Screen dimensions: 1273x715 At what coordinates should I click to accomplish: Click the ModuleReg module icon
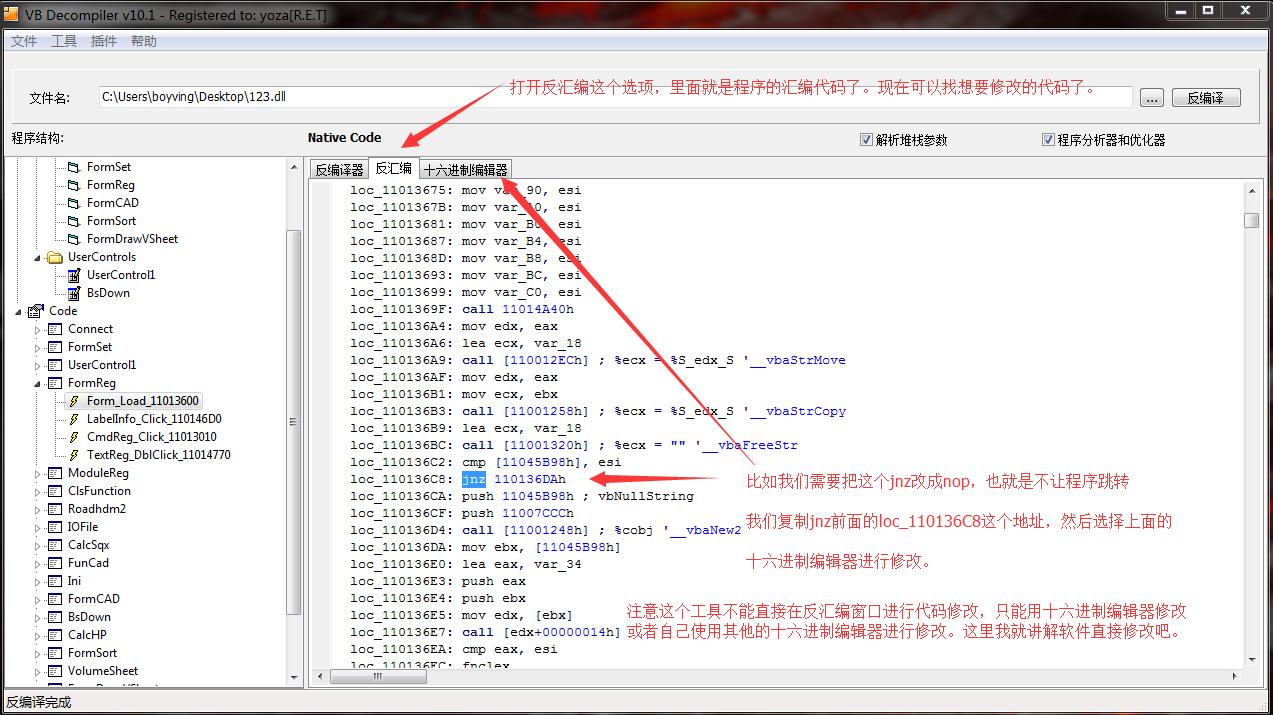[54, 472]
